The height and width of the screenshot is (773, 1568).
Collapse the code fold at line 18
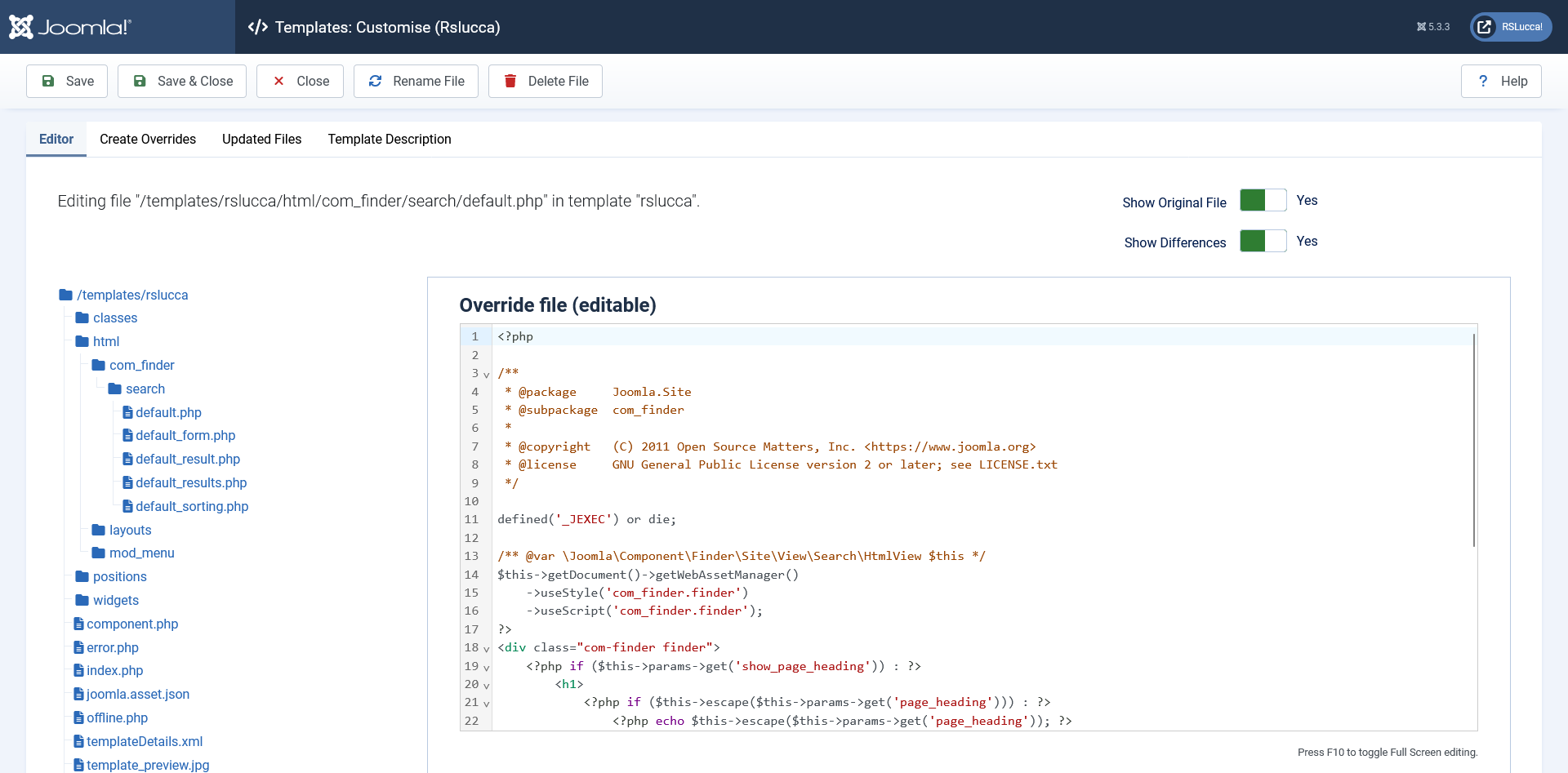coord(487,649)
